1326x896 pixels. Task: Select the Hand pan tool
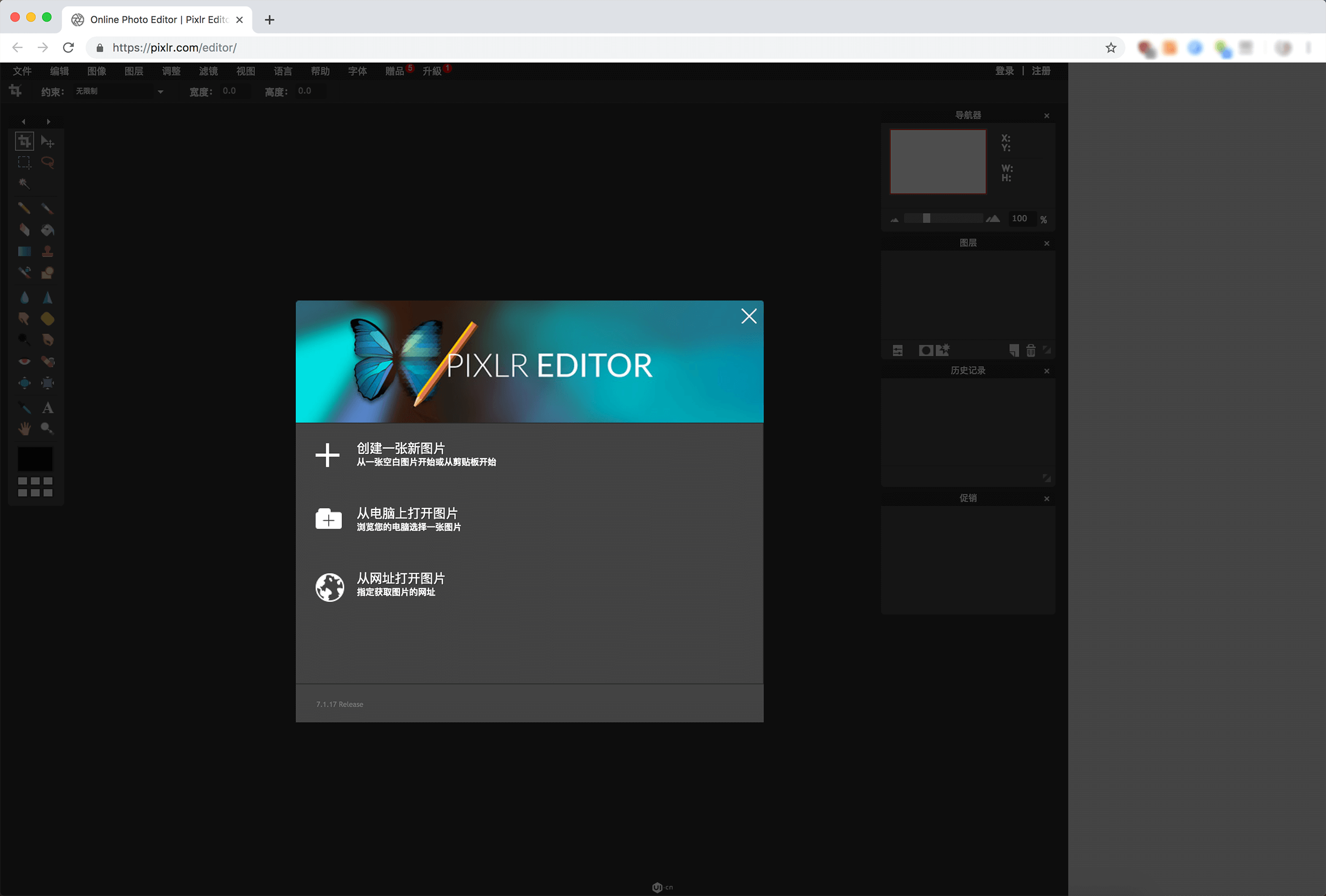pyautogui.click(x=24, y=428)
